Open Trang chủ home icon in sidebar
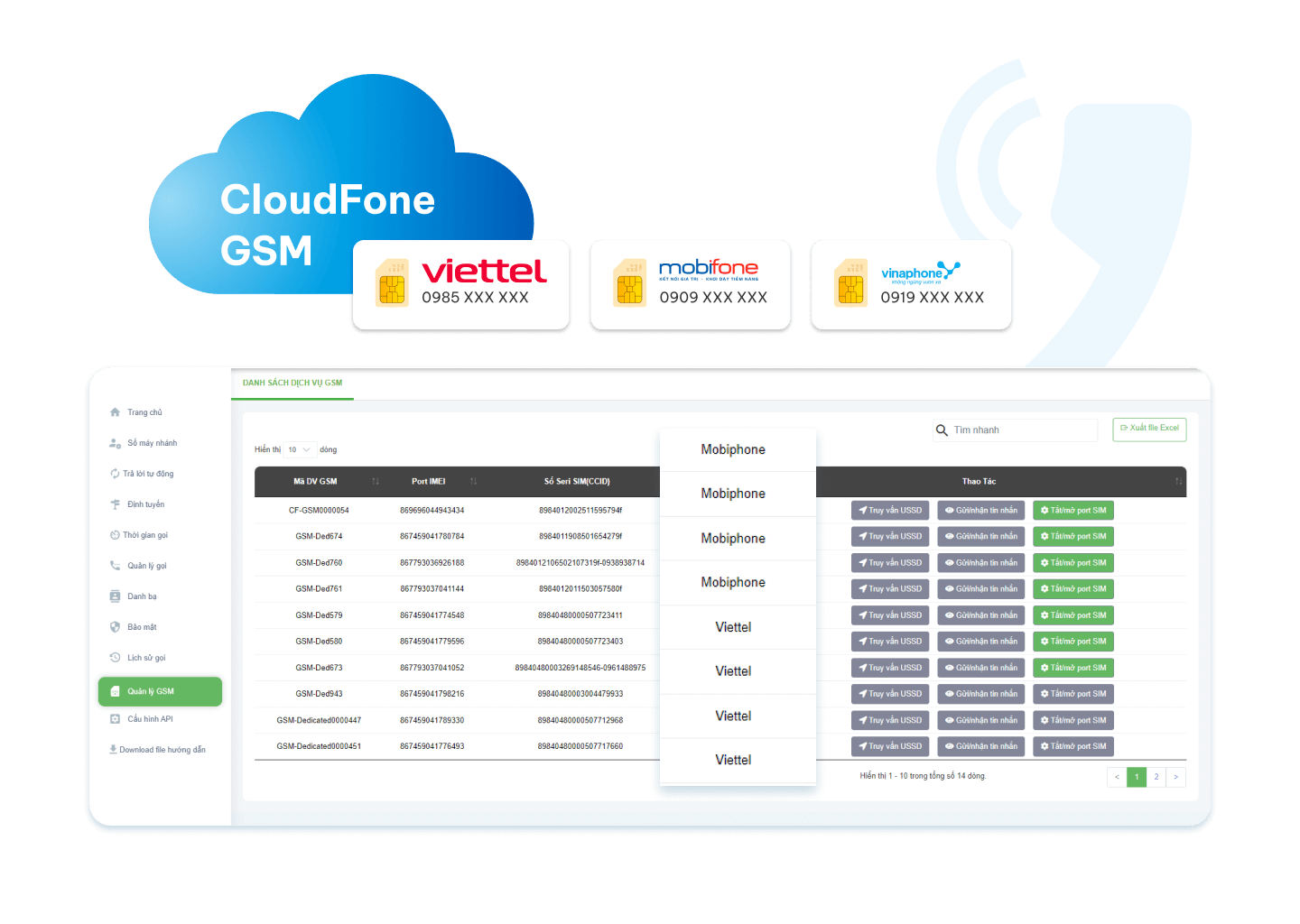This screenshot has width=1300, height=924. [115, 412]
